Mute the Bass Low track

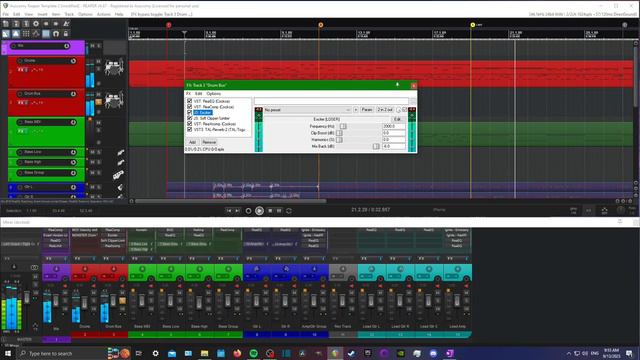[93, 152]
